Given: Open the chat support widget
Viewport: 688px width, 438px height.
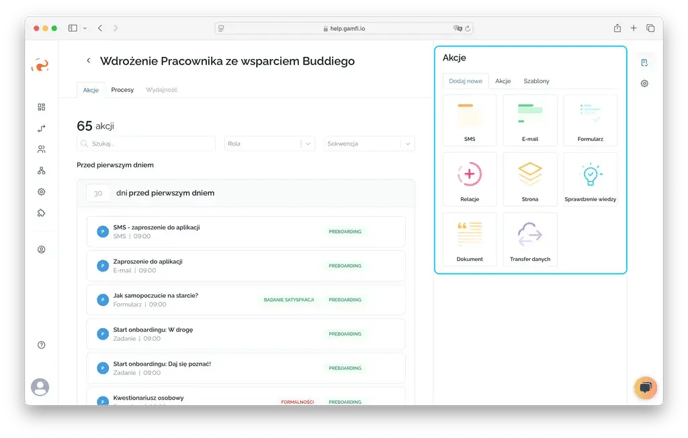Looking at the screenshot, I should click(645, 387).
